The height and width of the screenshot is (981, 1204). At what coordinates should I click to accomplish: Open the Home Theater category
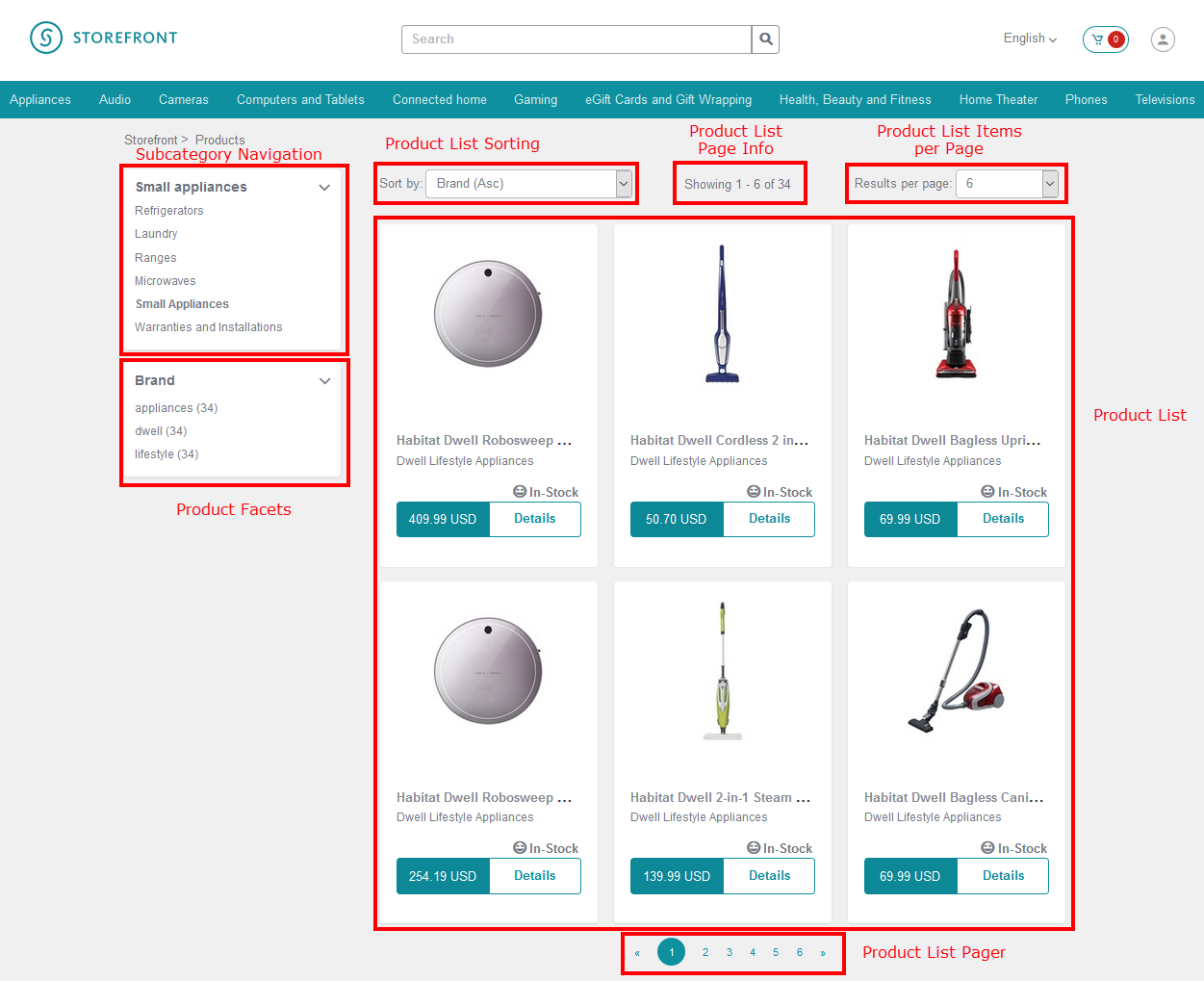pos(998,100)
